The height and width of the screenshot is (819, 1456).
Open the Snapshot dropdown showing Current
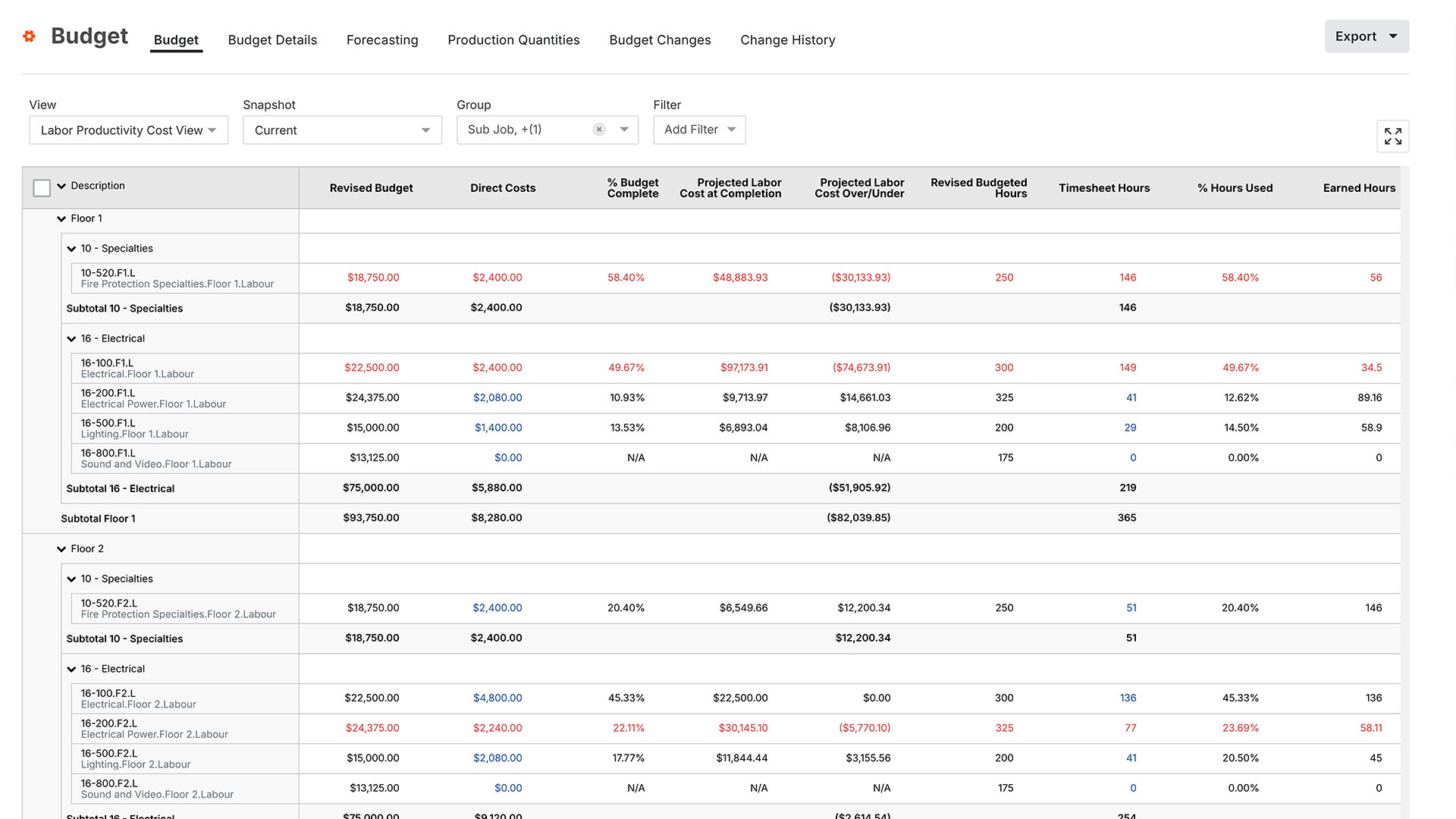coord(341,130)
